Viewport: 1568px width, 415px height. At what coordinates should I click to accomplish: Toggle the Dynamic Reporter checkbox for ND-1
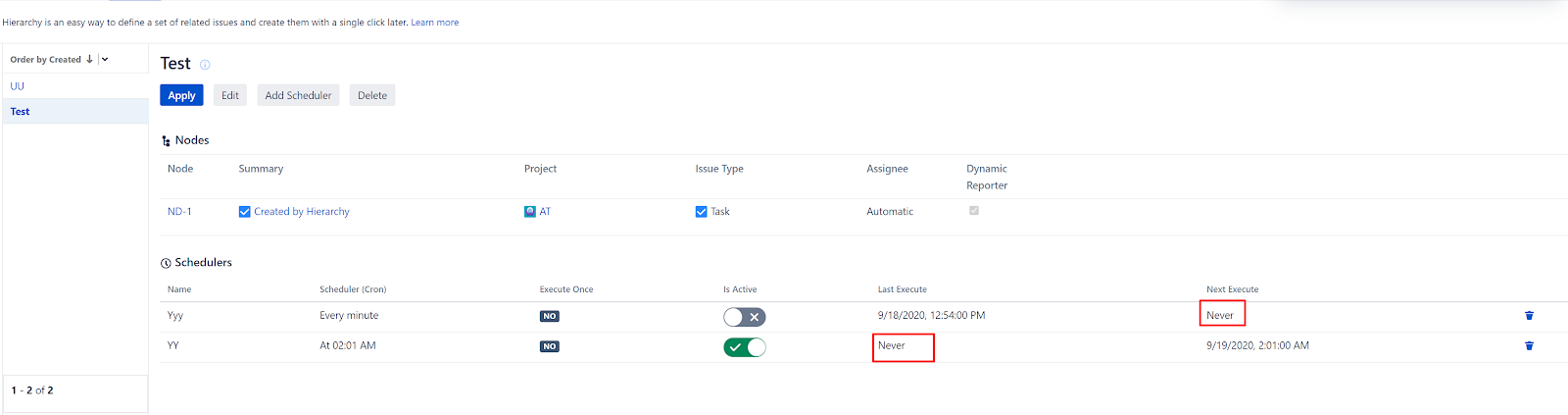pos(974,211)
